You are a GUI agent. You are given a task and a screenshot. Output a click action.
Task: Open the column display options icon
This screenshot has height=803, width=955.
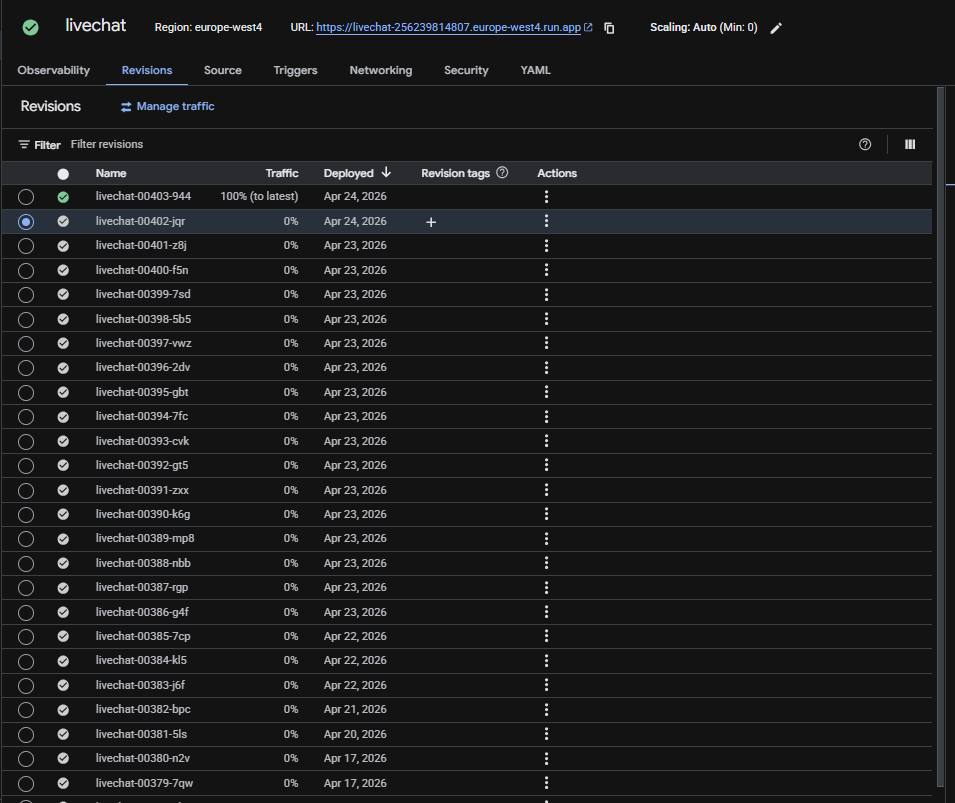pos(910,144)
